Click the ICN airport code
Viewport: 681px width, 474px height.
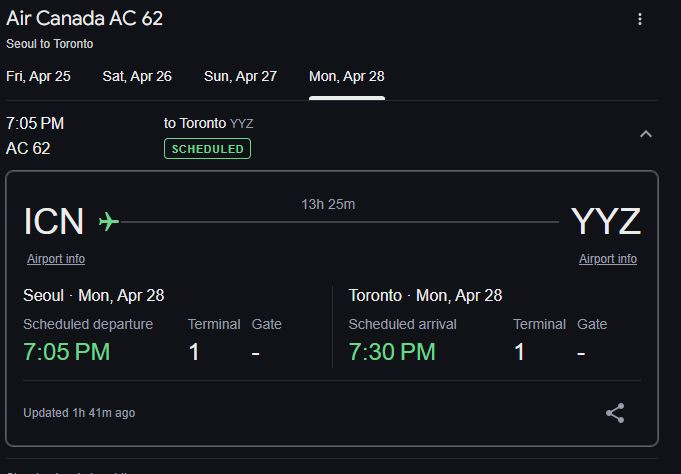(x=54, y=222)
